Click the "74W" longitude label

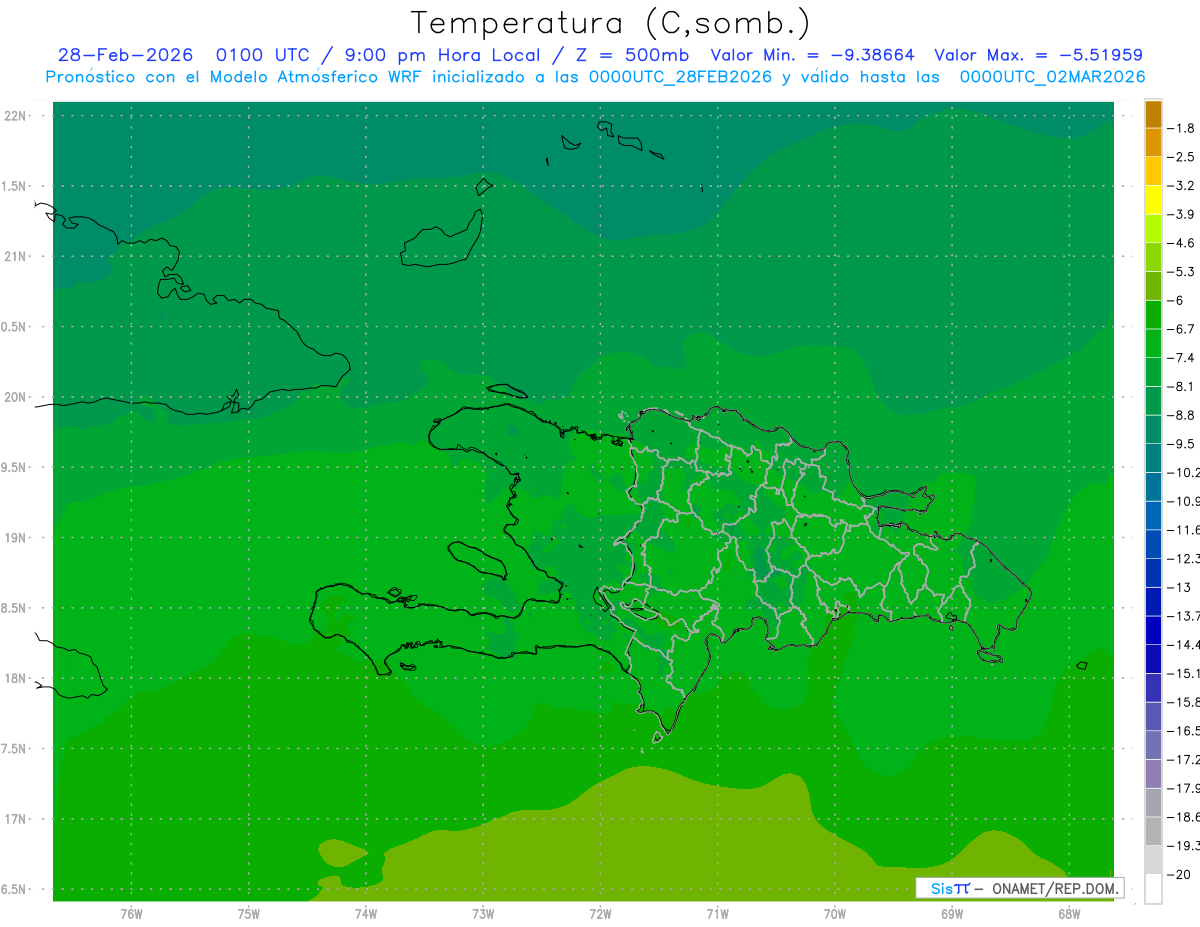(366, 914)
